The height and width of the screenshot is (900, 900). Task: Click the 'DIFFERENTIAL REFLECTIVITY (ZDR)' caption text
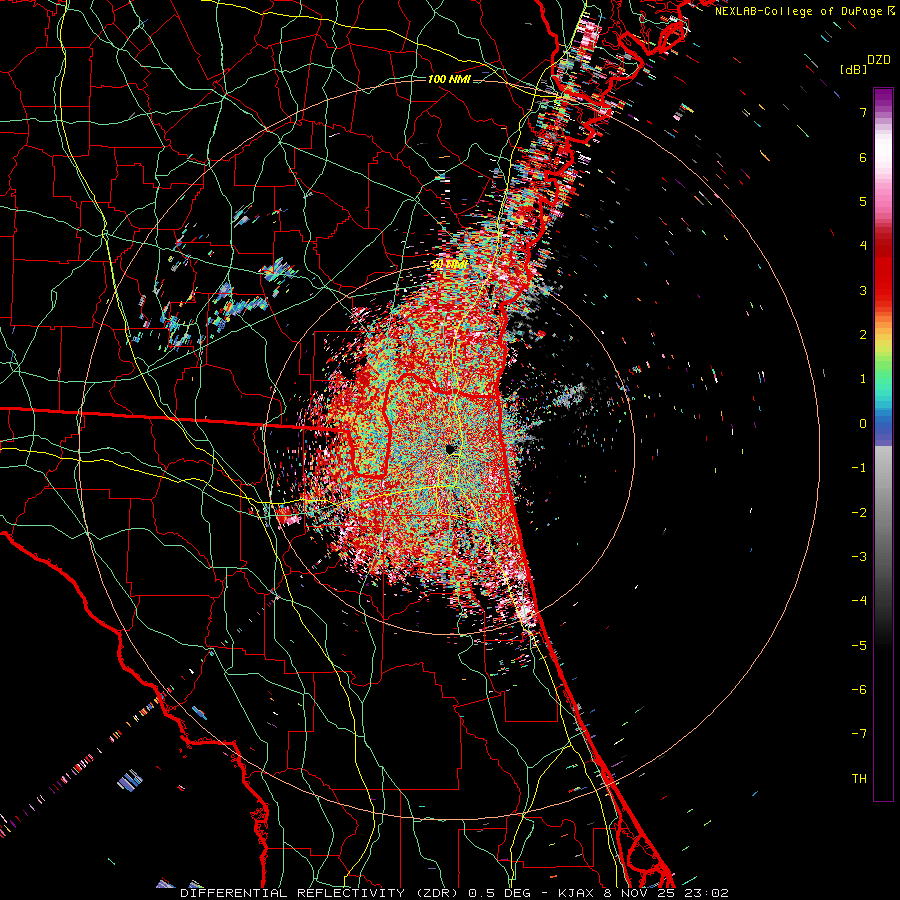click(319, 893)
